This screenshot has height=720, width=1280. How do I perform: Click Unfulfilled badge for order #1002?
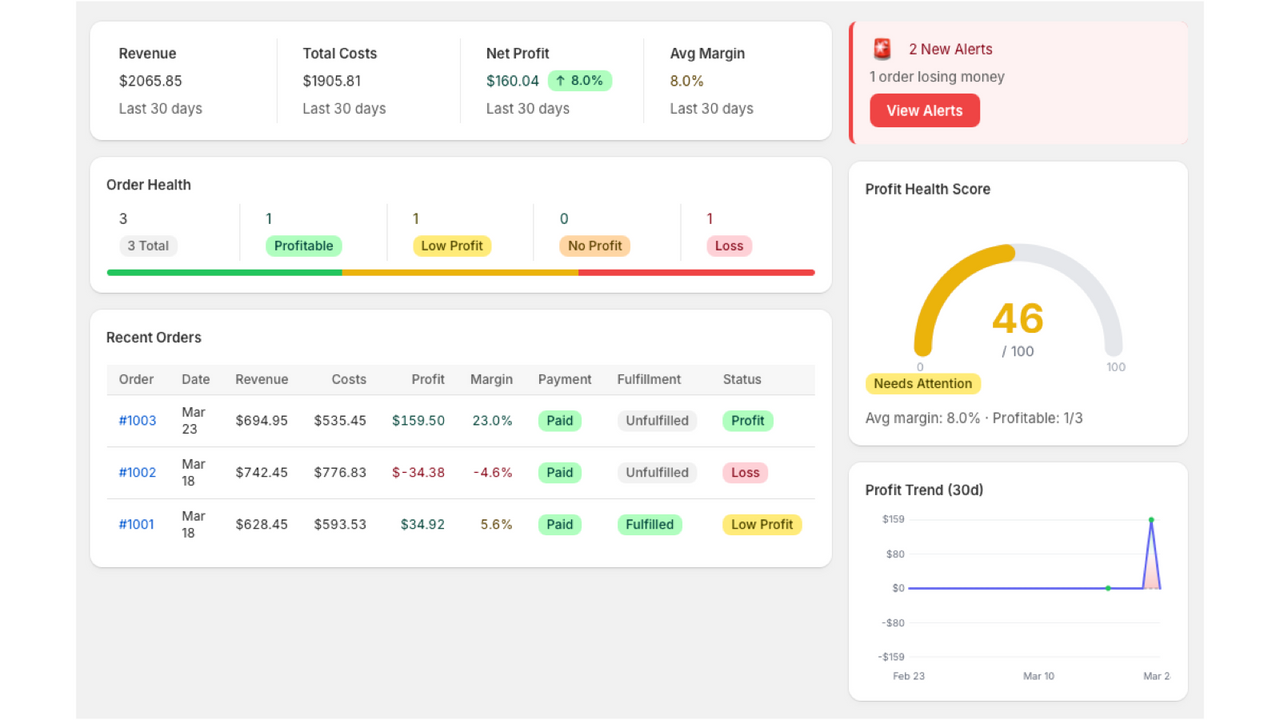(x=657, y=473)
